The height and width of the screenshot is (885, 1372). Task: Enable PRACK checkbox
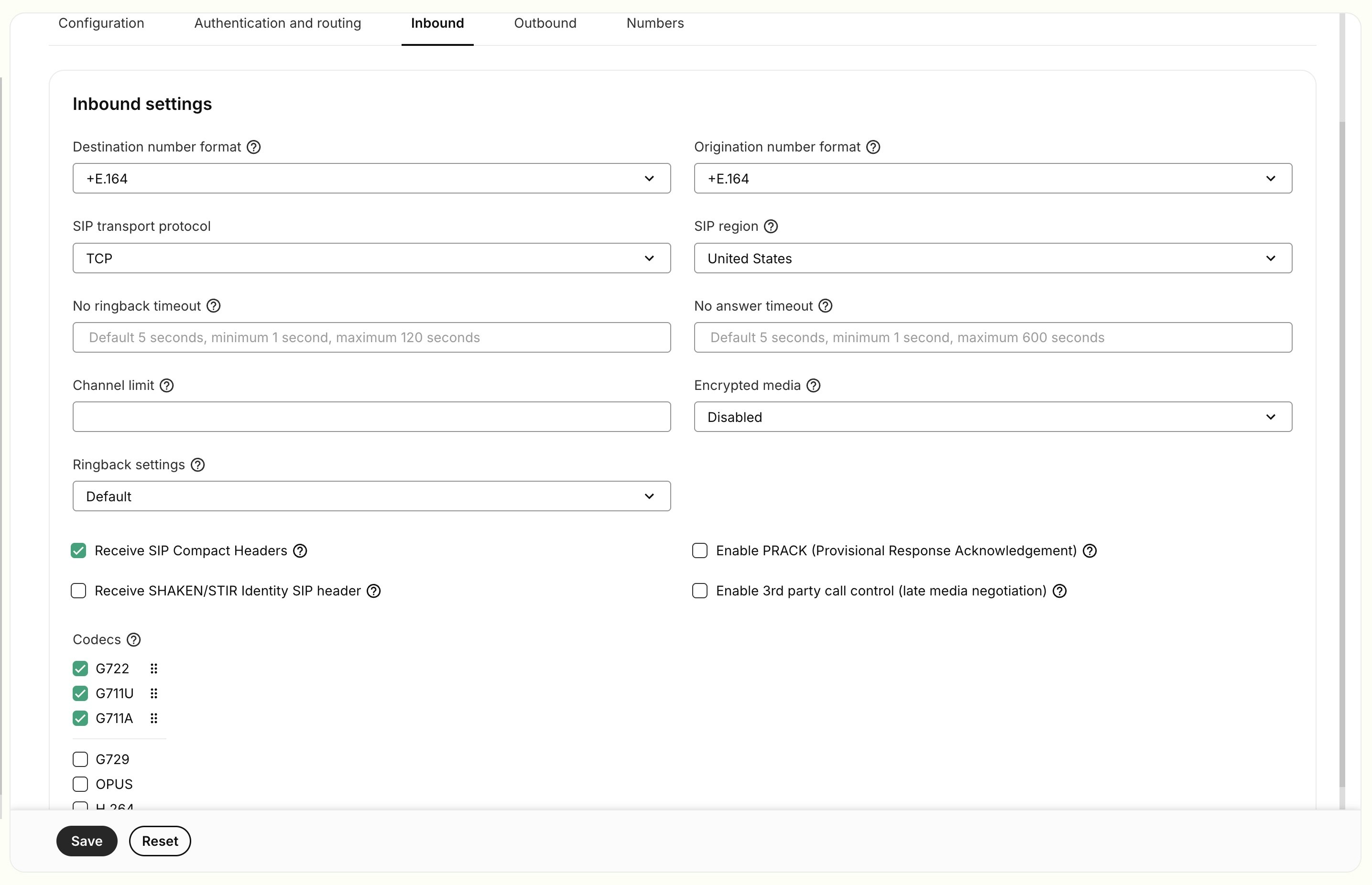click(699, 550)
